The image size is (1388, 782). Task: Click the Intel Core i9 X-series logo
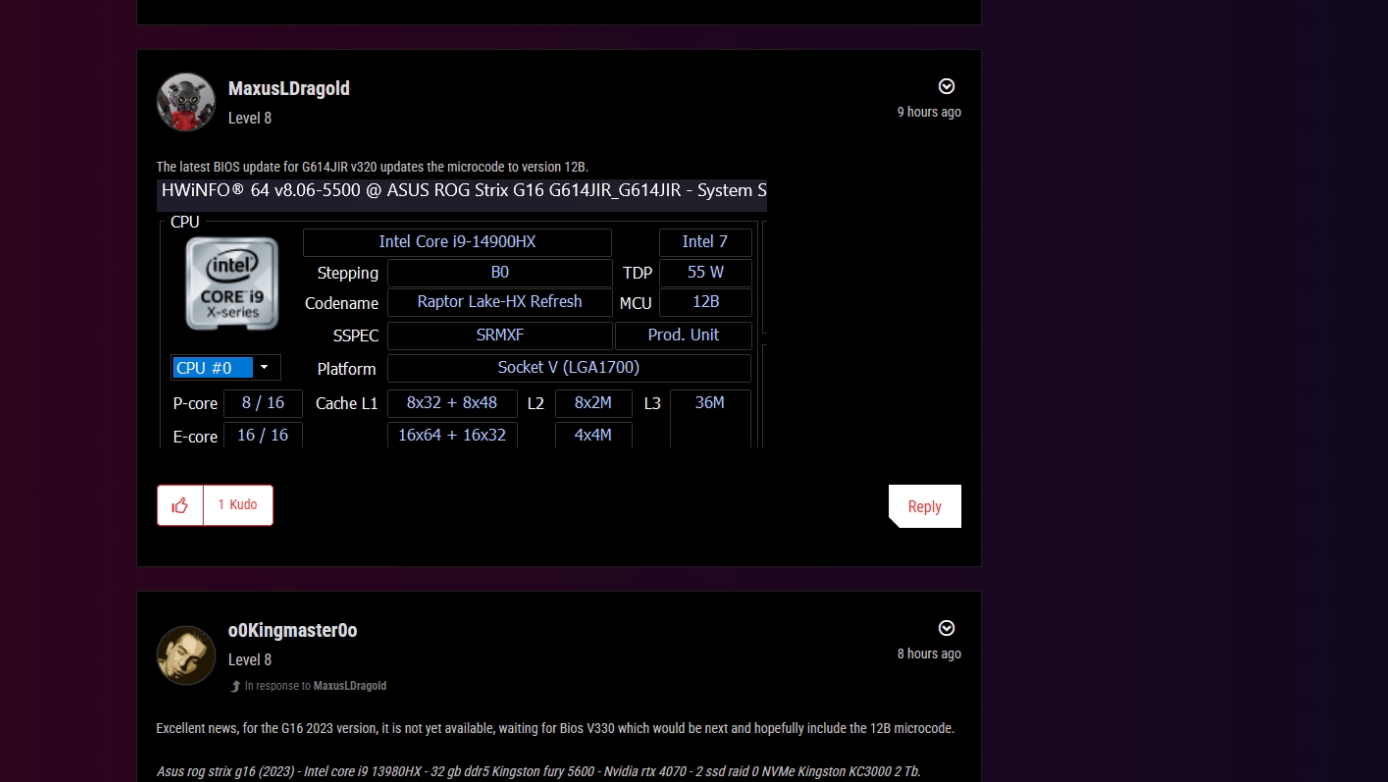232,284
